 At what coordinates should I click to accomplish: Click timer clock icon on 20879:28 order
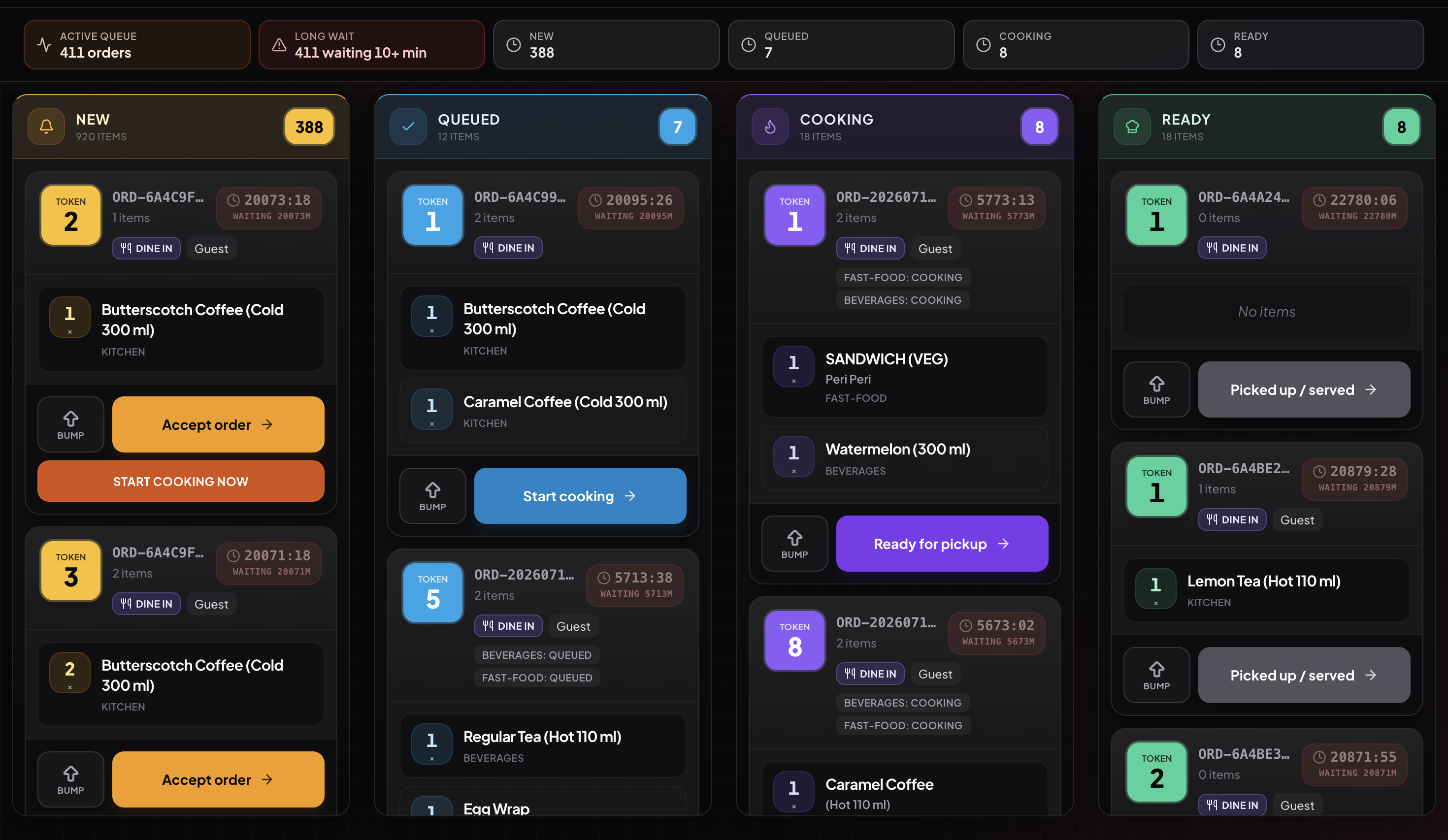(x=1319, y=471)
